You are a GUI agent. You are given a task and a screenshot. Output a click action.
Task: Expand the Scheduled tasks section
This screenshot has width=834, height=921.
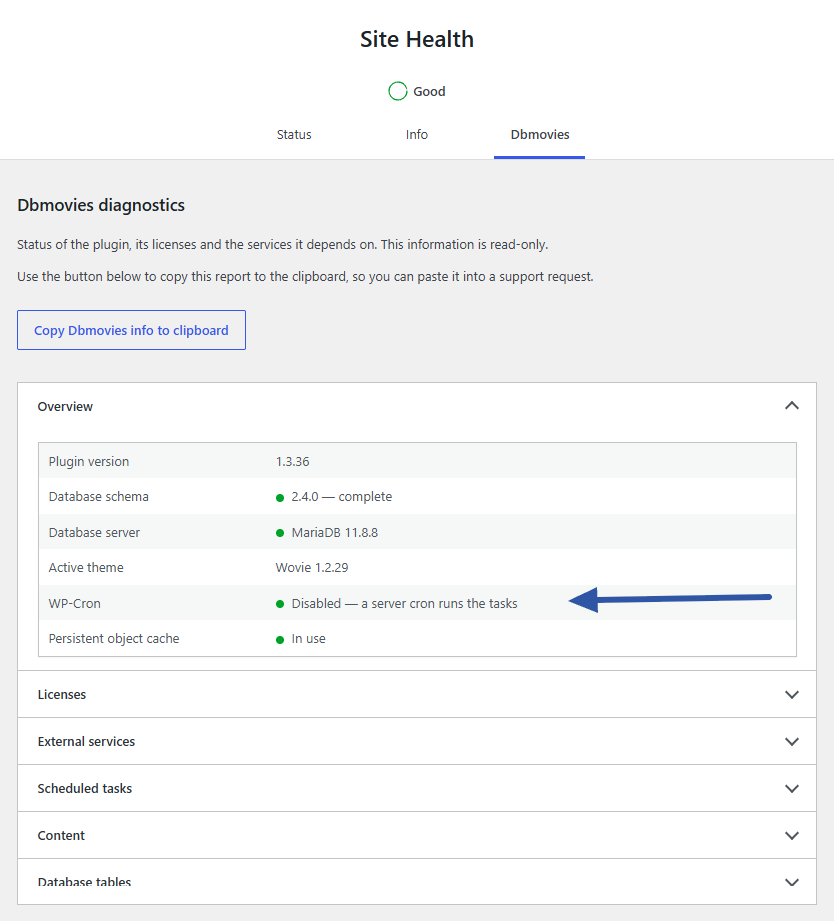(x=417, y=788)
